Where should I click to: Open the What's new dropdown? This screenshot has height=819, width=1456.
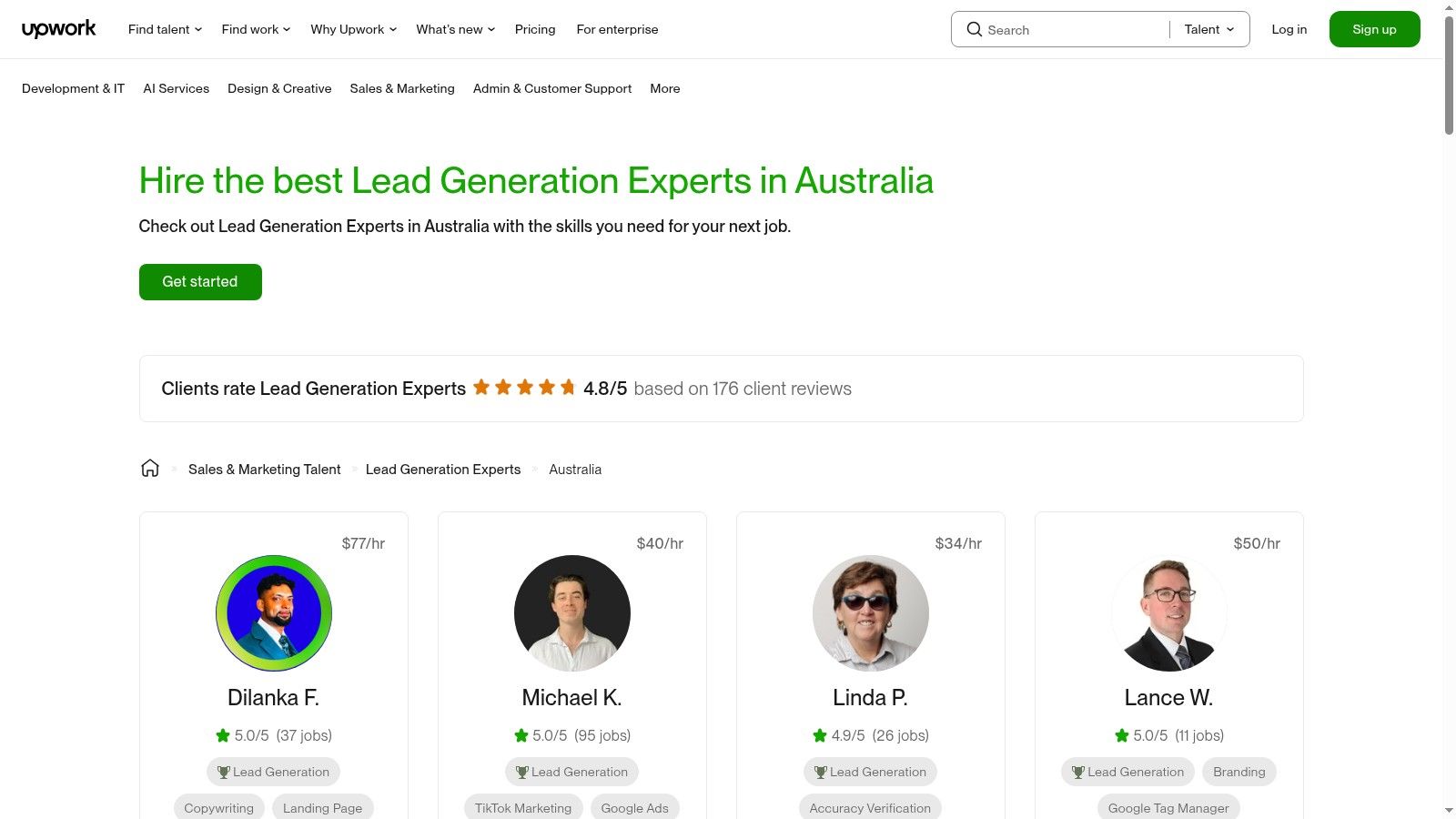pyautogui.click(x=456, y=29)
